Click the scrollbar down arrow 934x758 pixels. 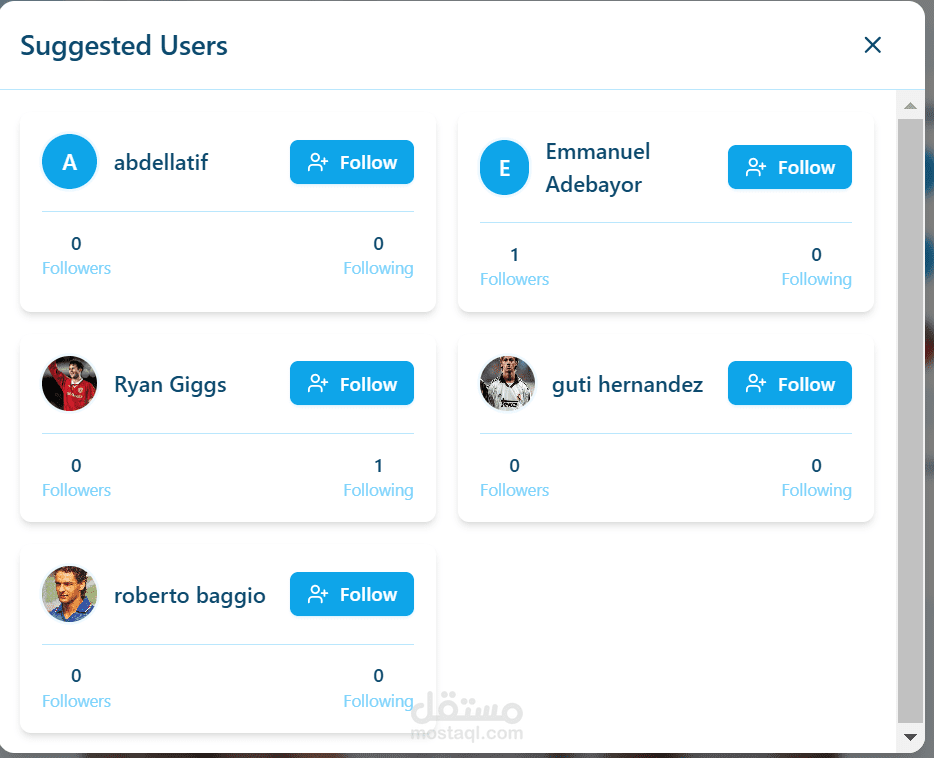[x=910, y=737]
